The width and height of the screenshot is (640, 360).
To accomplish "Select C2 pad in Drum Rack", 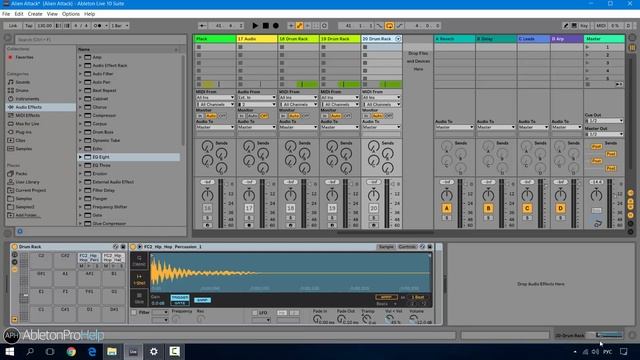I will pos(41,260).
